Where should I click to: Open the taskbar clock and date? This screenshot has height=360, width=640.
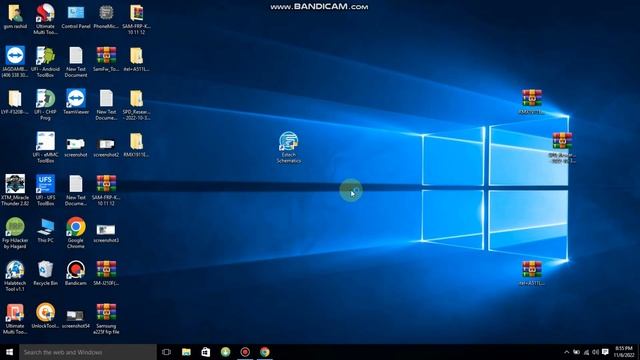click(x=624, y=352)
